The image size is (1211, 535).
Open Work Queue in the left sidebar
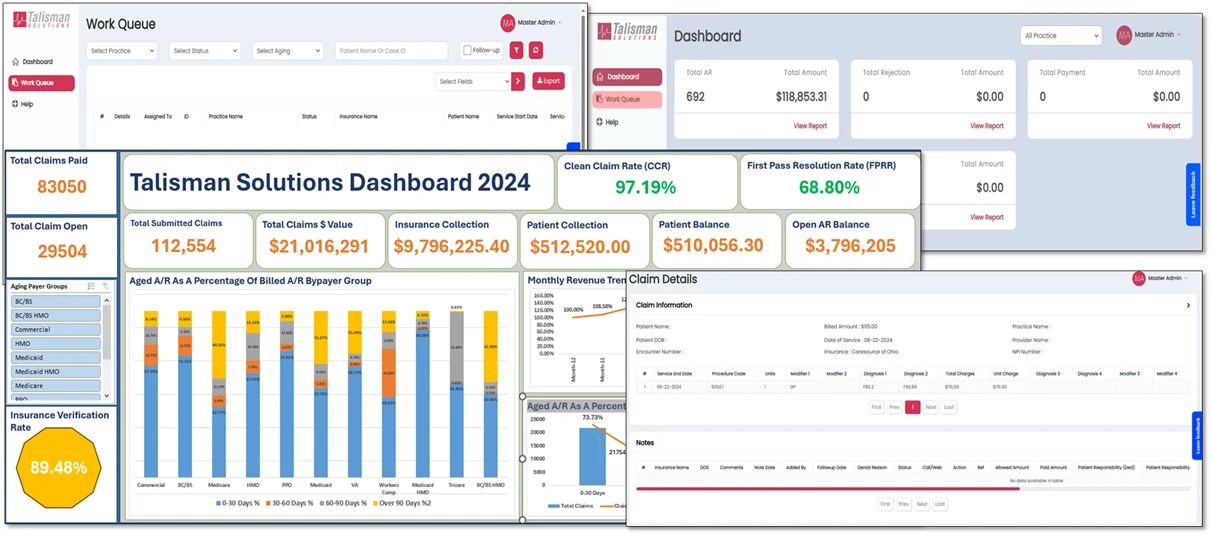pyautogui.click(x=41, y=83)
